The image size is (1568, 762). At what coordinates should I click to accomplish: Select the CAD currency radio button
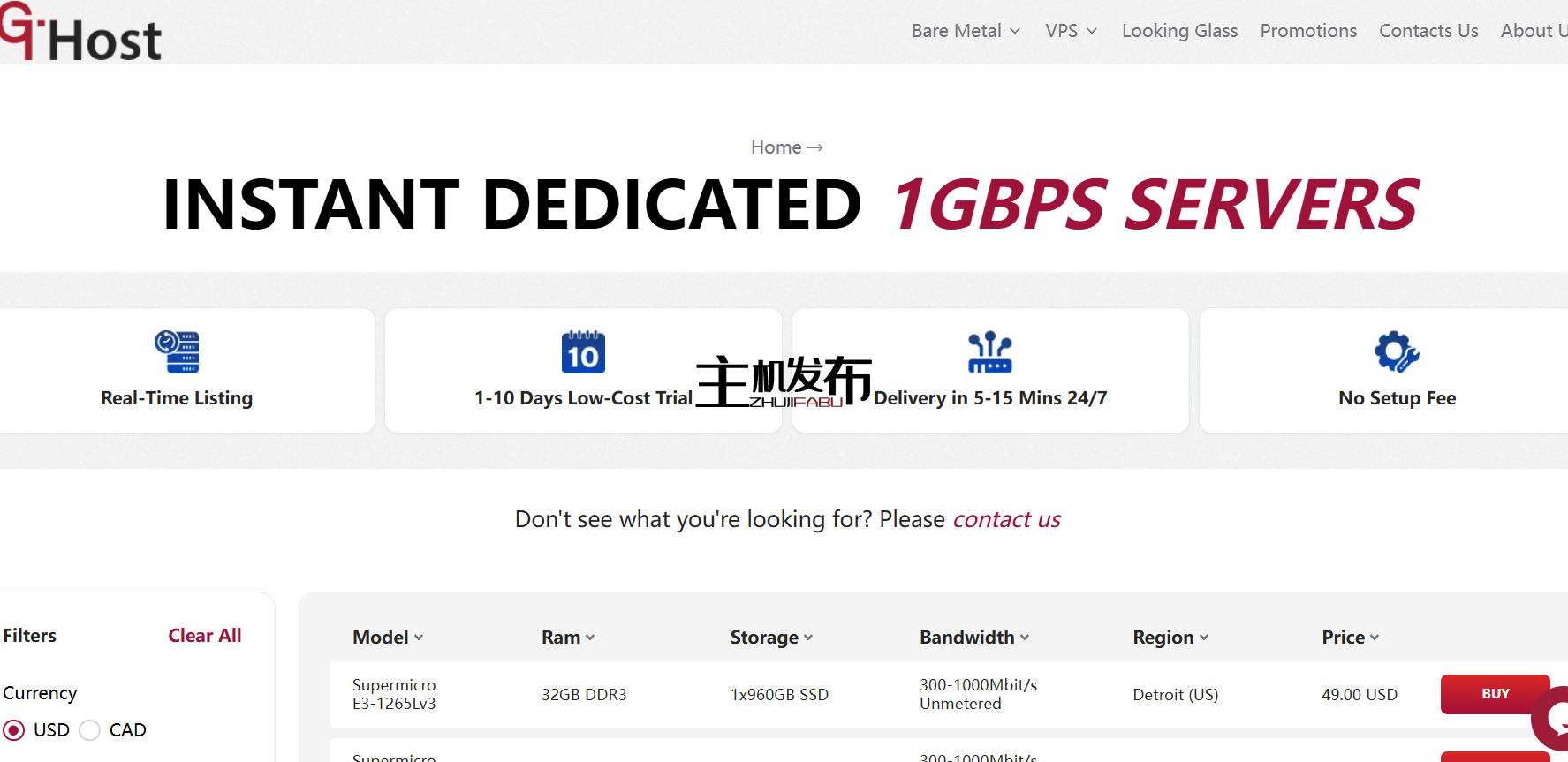(x=90, y=730)
